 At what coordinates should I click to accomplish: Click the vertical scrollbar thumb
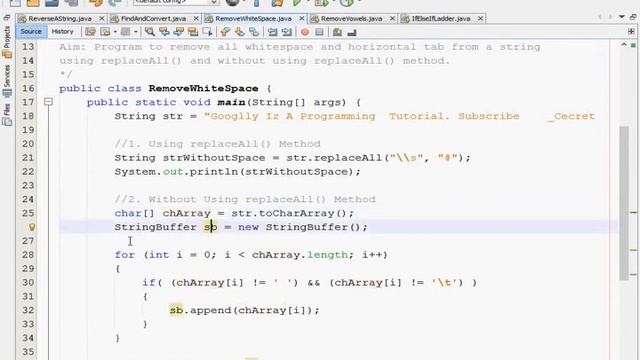coord(624,203)
